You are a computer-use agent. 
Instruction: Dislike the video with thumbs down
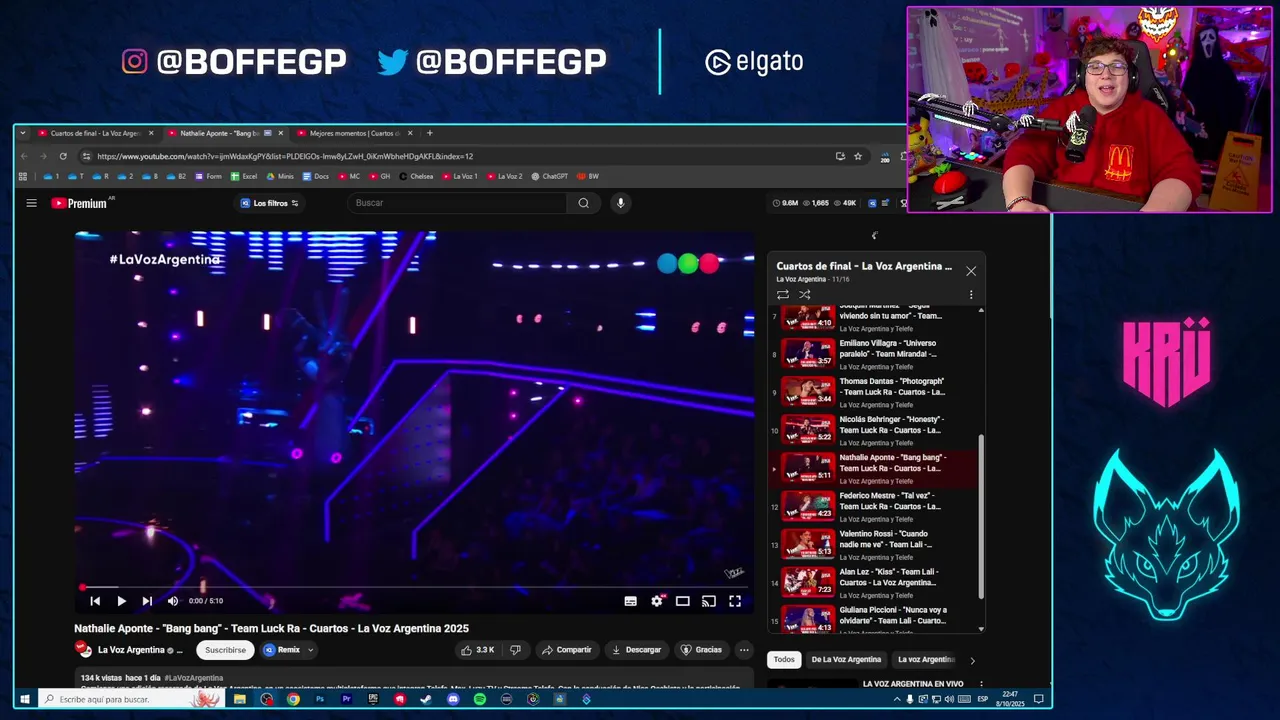(515, 650)
